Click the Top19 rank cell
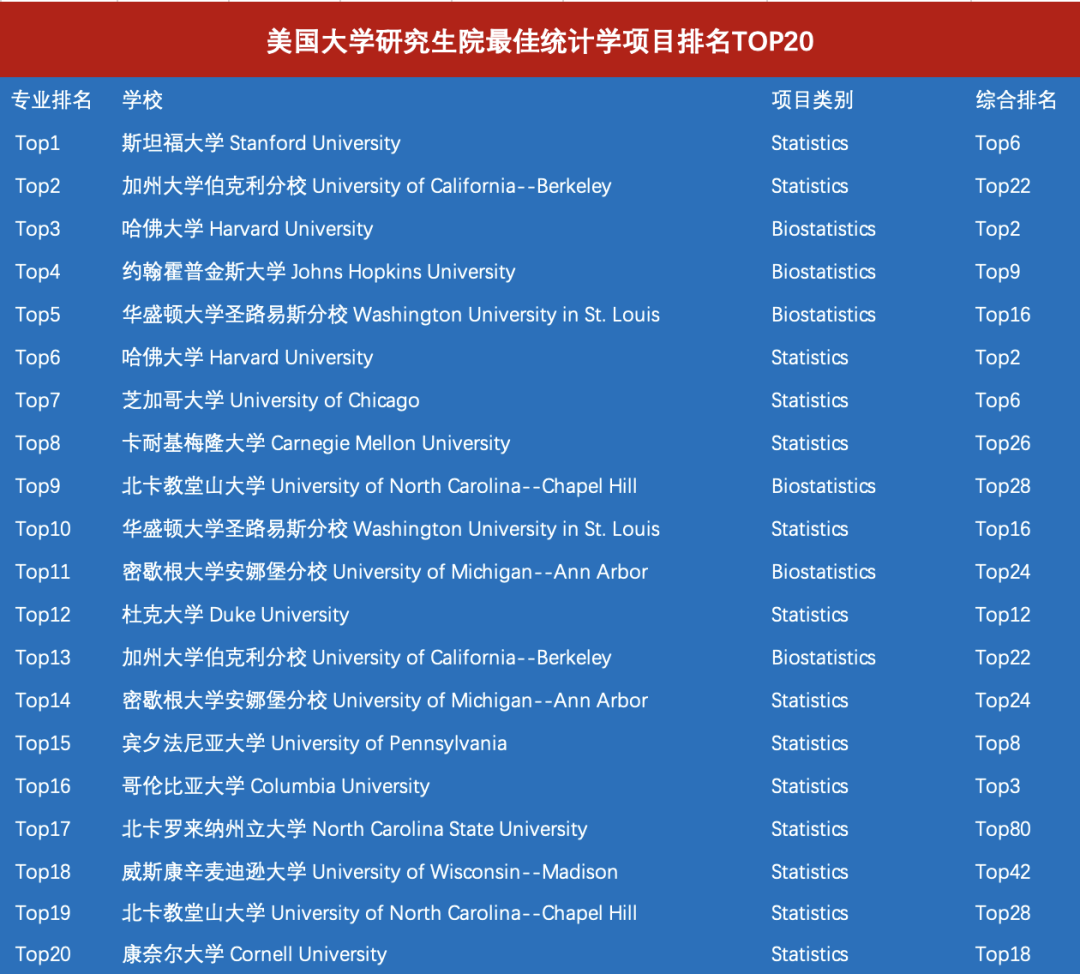 43,913
